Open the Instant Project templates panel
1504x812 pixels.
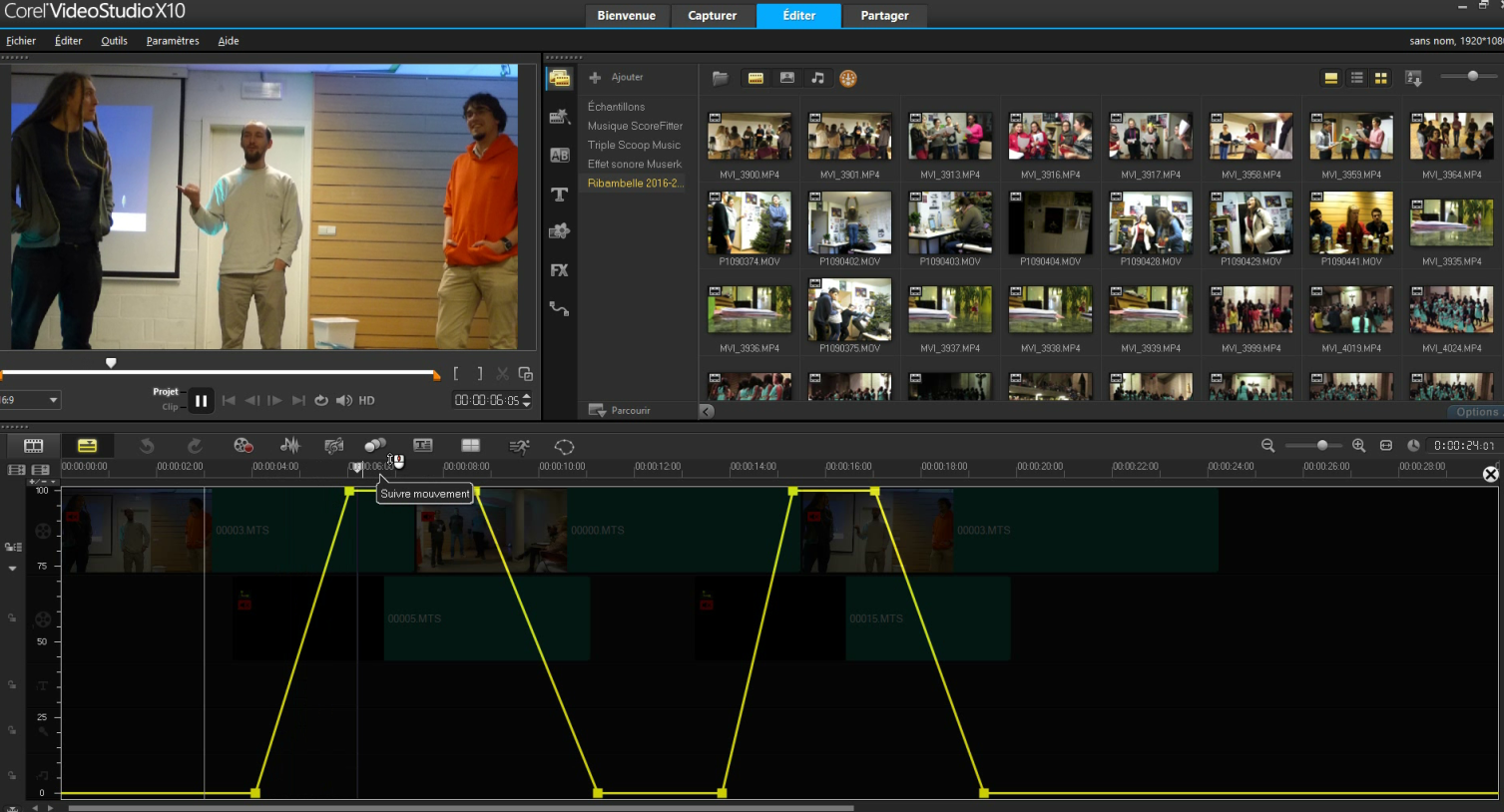pos(559,117)
